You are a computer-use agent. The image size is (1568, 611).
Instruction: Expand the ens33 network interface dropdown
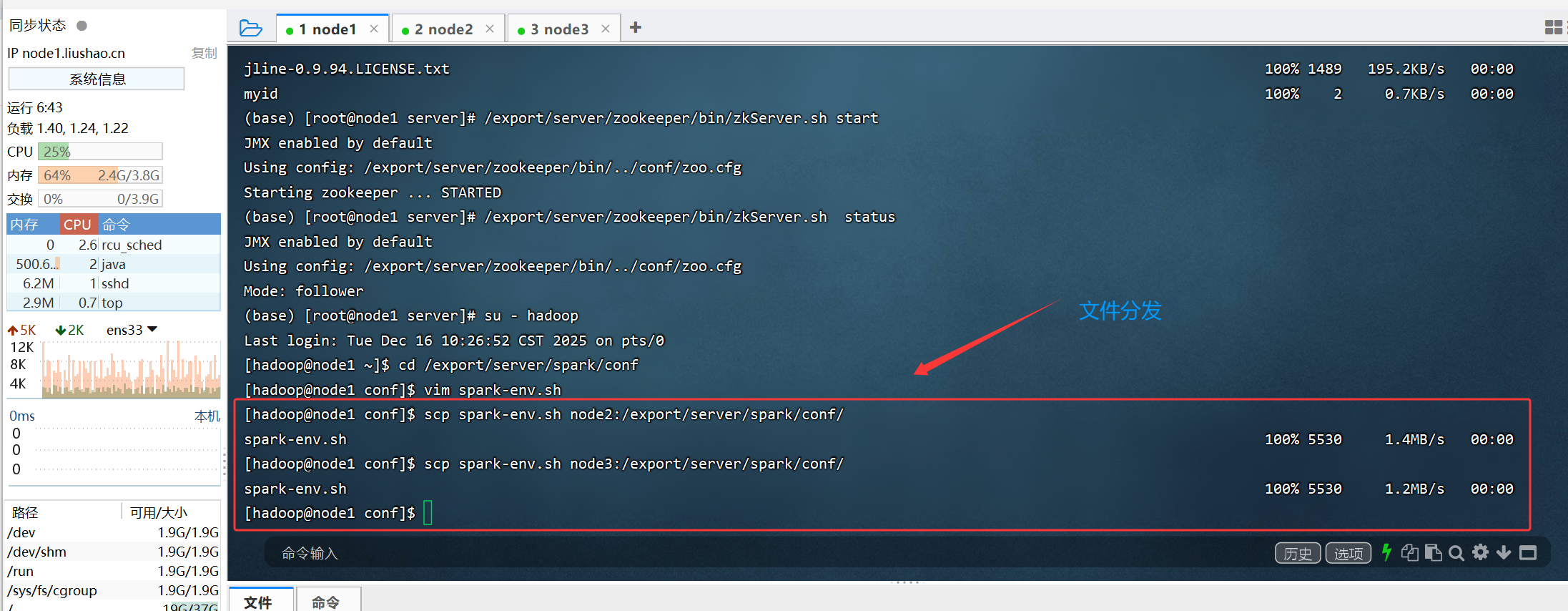coord(132,330)
